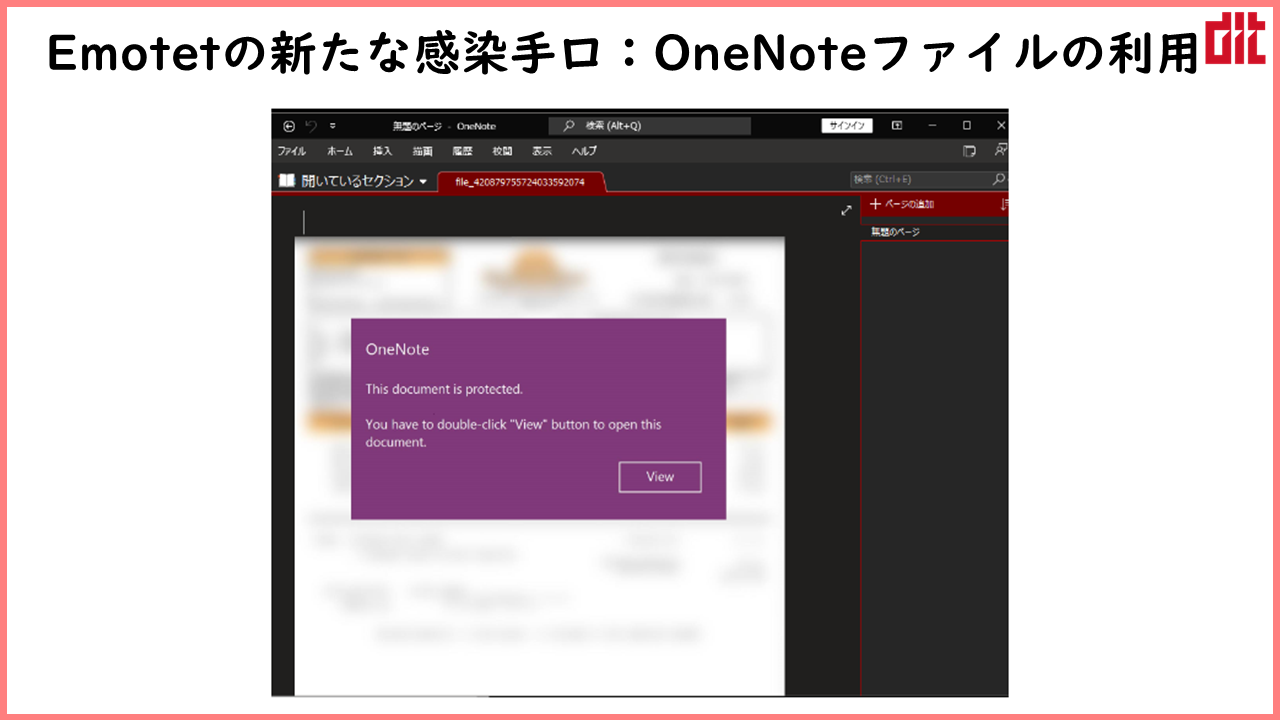Image resolution: width=1280 pixels, height=720 pixels.
Task: Click the View button in the purple dialog
Action: (x=660, y=477)
